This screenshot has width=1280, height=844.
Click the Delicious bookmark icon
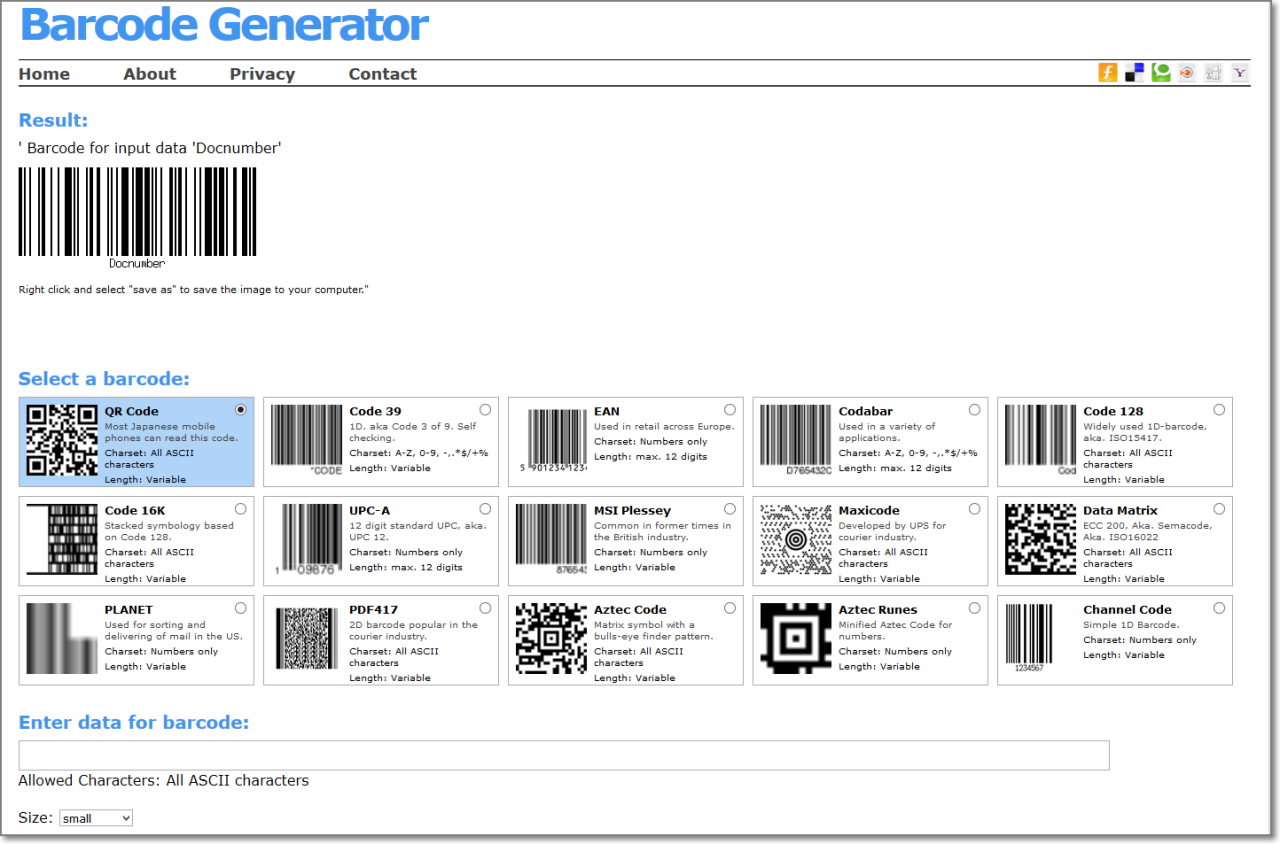coord(1134,72)
